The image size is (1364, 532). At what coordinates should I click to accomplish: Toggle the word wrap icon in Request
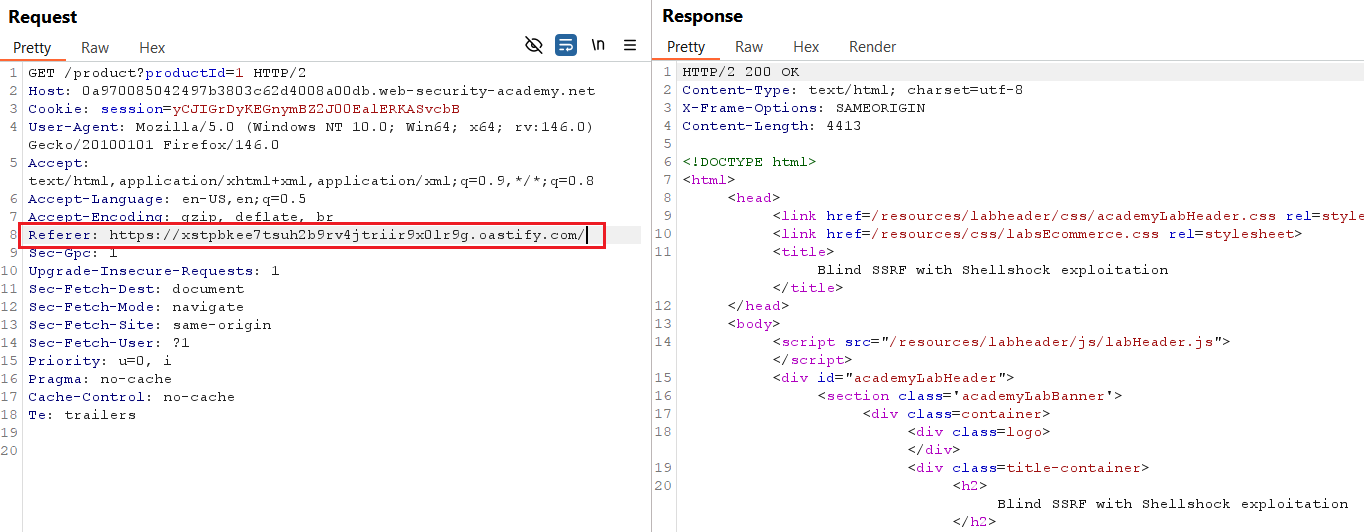click(566, 45)
